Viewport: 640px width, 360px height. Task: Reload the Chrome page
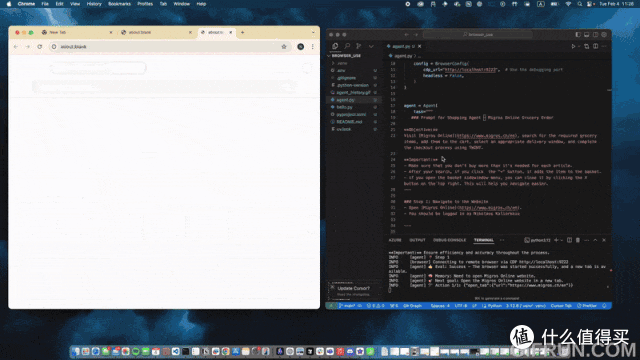pos(40,47)
